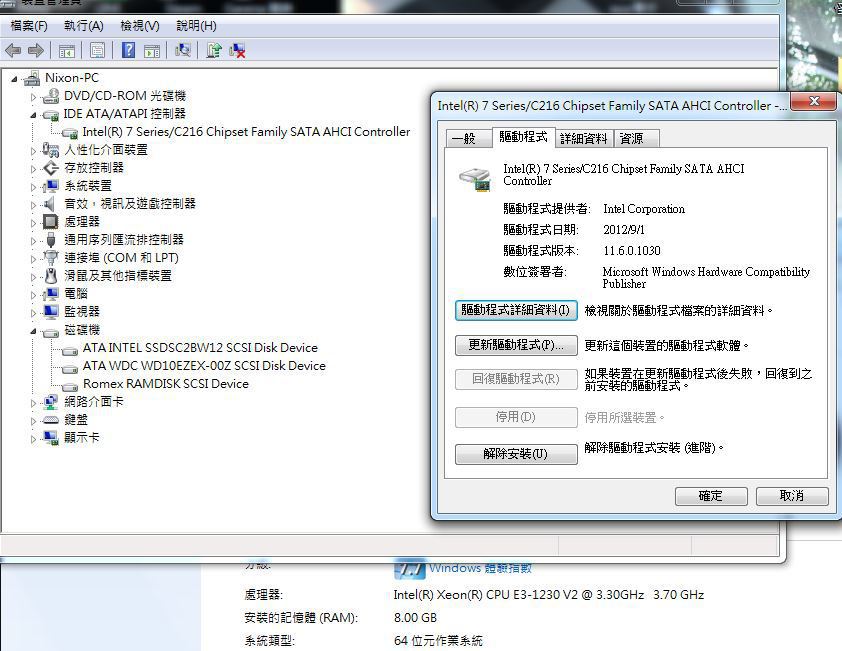Click the 音效，視訊及遊戲控制器 speaker icon

[x=50, y=204]
